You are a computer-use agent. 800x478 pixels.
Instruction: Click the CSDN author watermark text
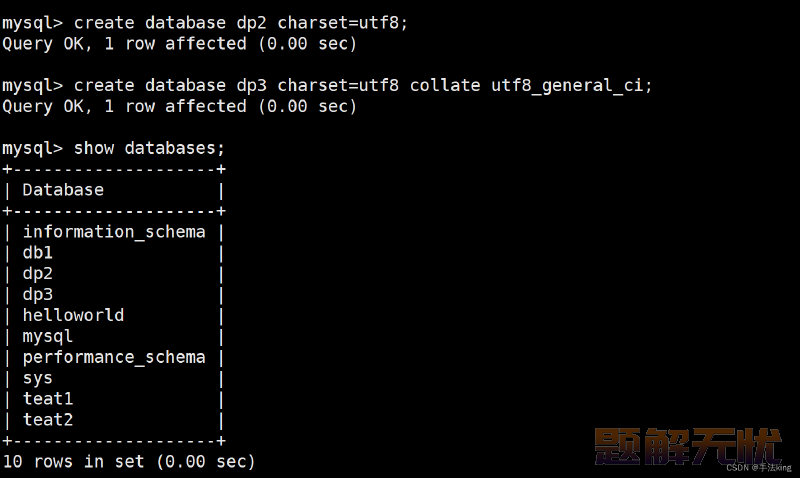point(759,467)
